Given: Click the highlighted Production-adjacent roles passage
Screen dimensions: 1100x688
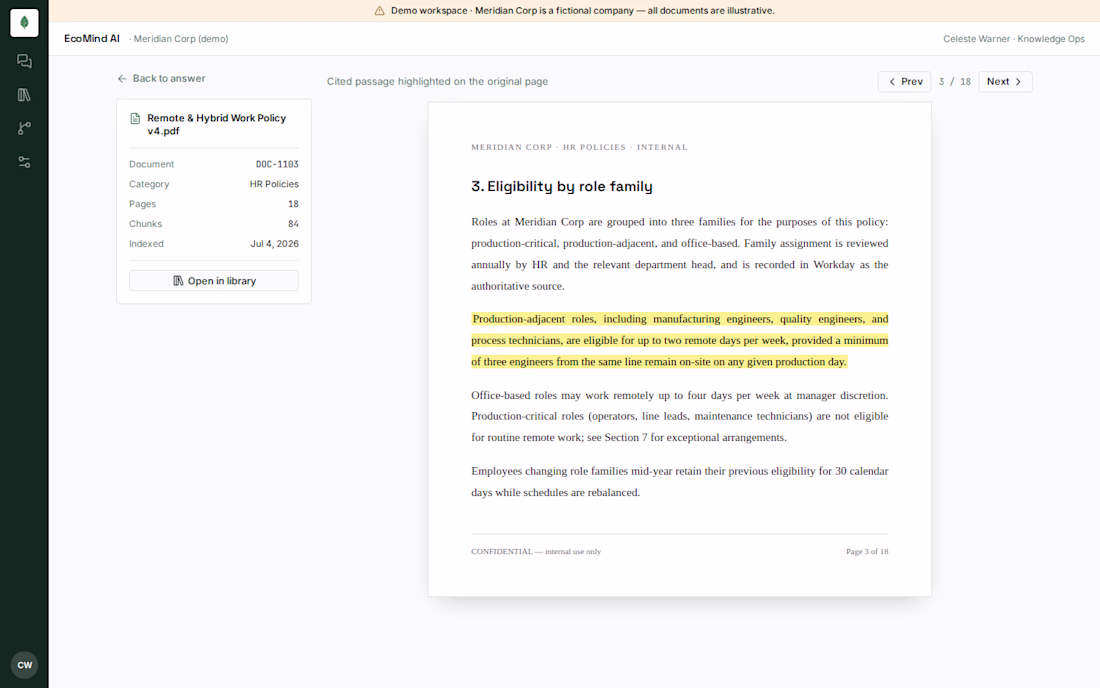Looking at the screenshot, I should [680, 340].
